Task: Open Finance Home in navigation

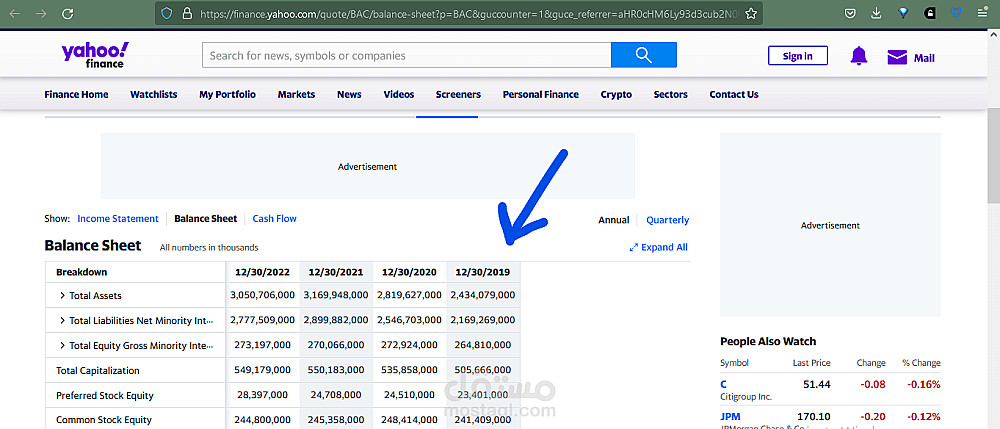Action: pyautogui.click(x=77, y=94)
